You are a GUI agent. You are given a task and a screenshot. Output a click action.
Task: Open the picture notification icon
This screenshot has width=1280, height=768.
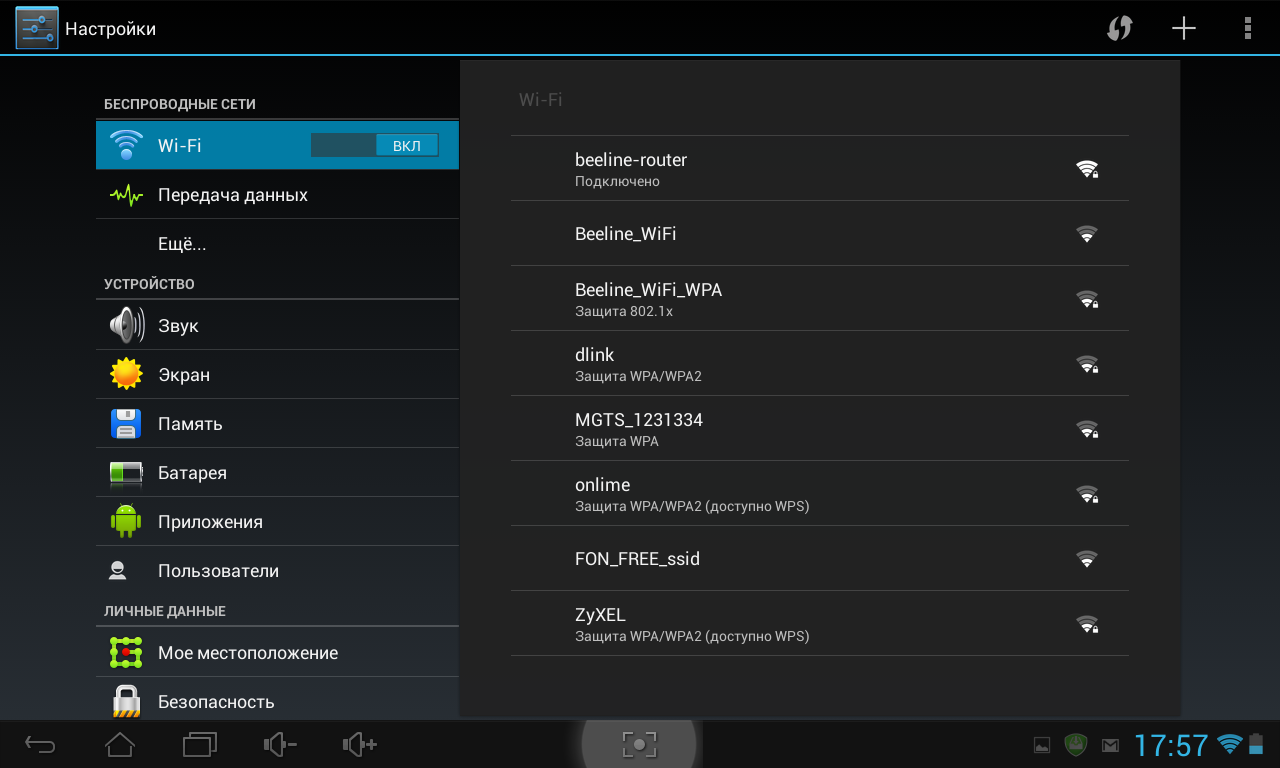tap(1042, 745)
